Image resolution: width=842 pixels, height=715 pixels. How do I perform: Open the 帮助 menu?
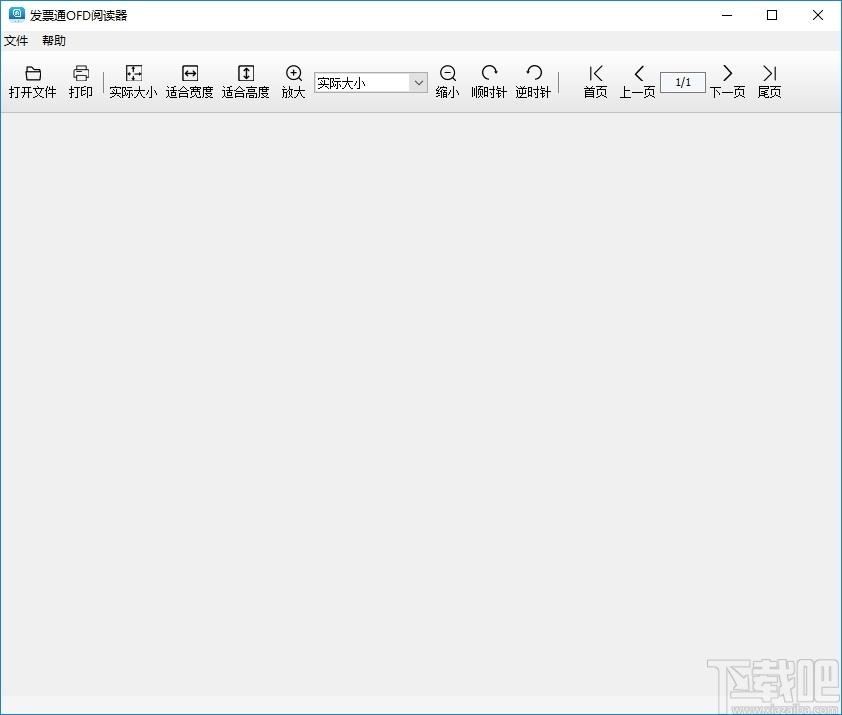(54, 41)
